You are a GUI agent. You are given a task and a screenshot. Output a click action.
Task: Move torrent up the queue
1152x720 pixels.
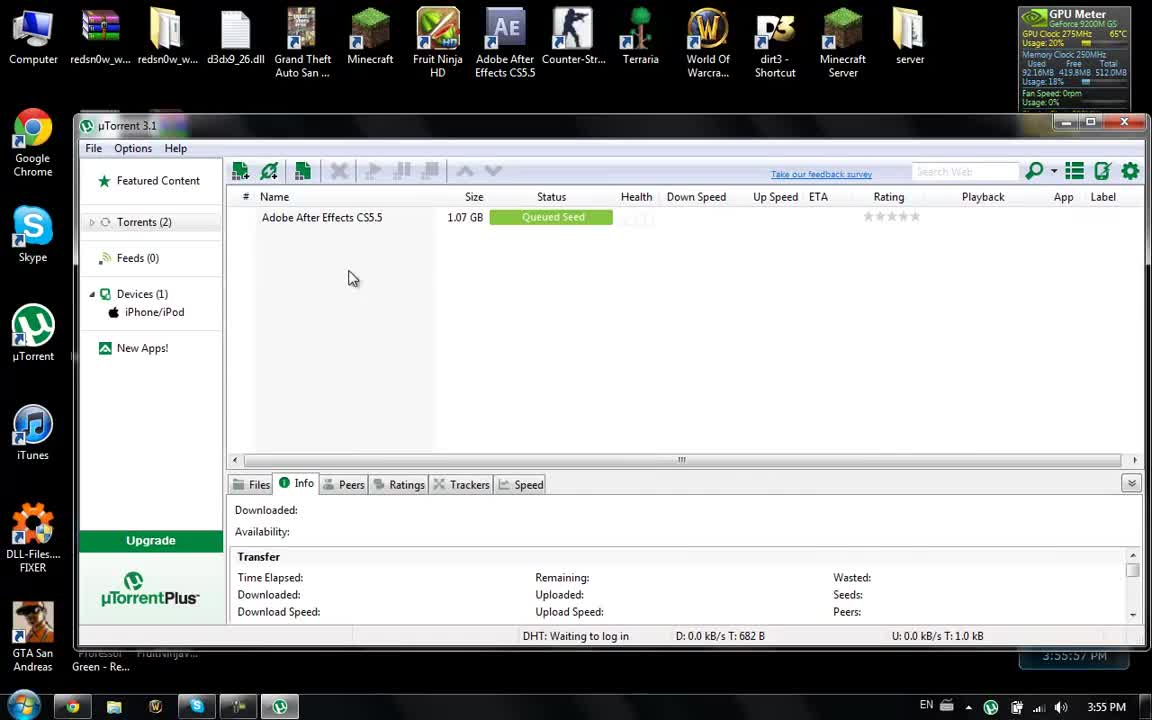coord(464,171)
